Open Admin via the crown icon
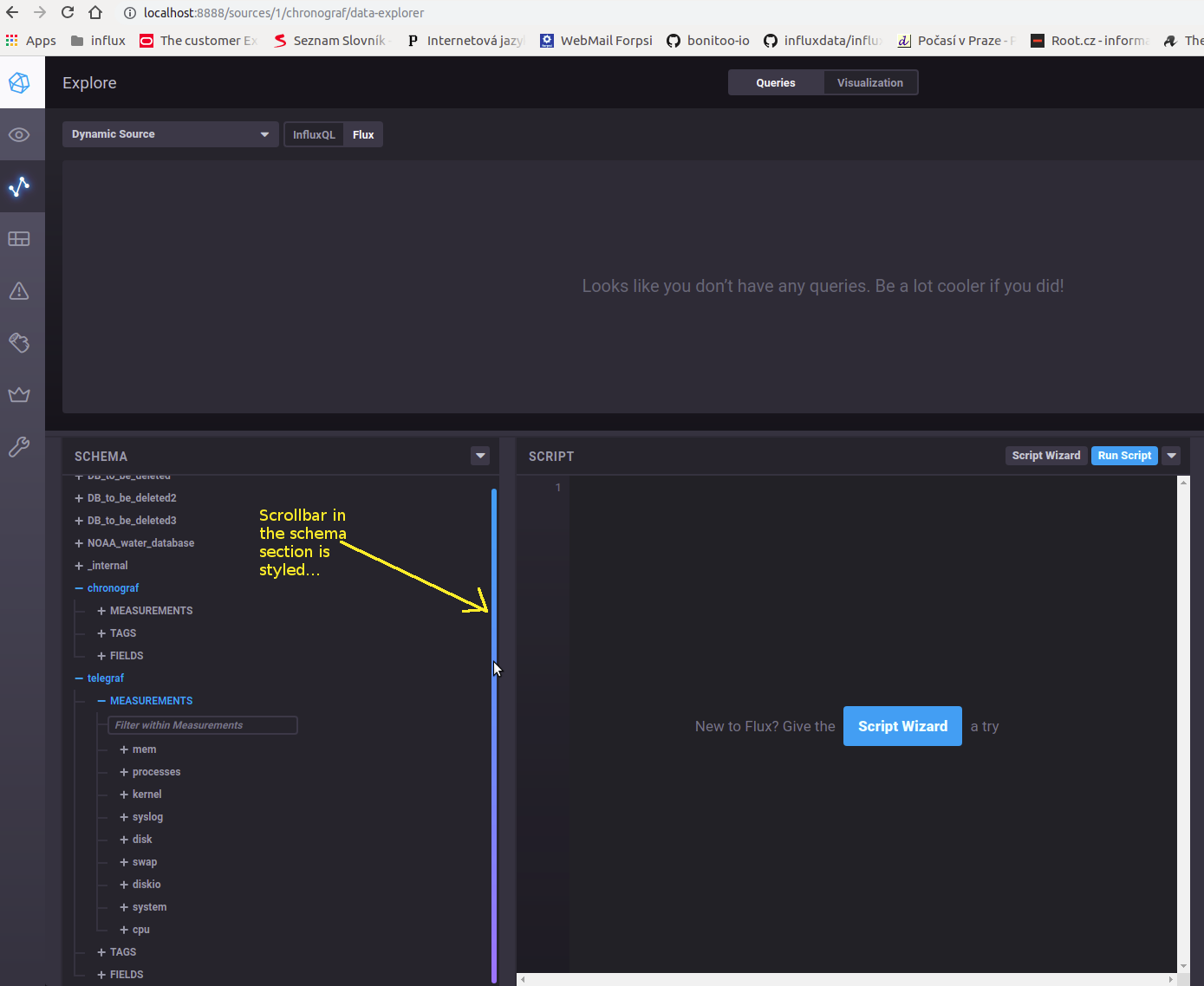Viewport: 1204px width, 986px height. coord(20,395)
